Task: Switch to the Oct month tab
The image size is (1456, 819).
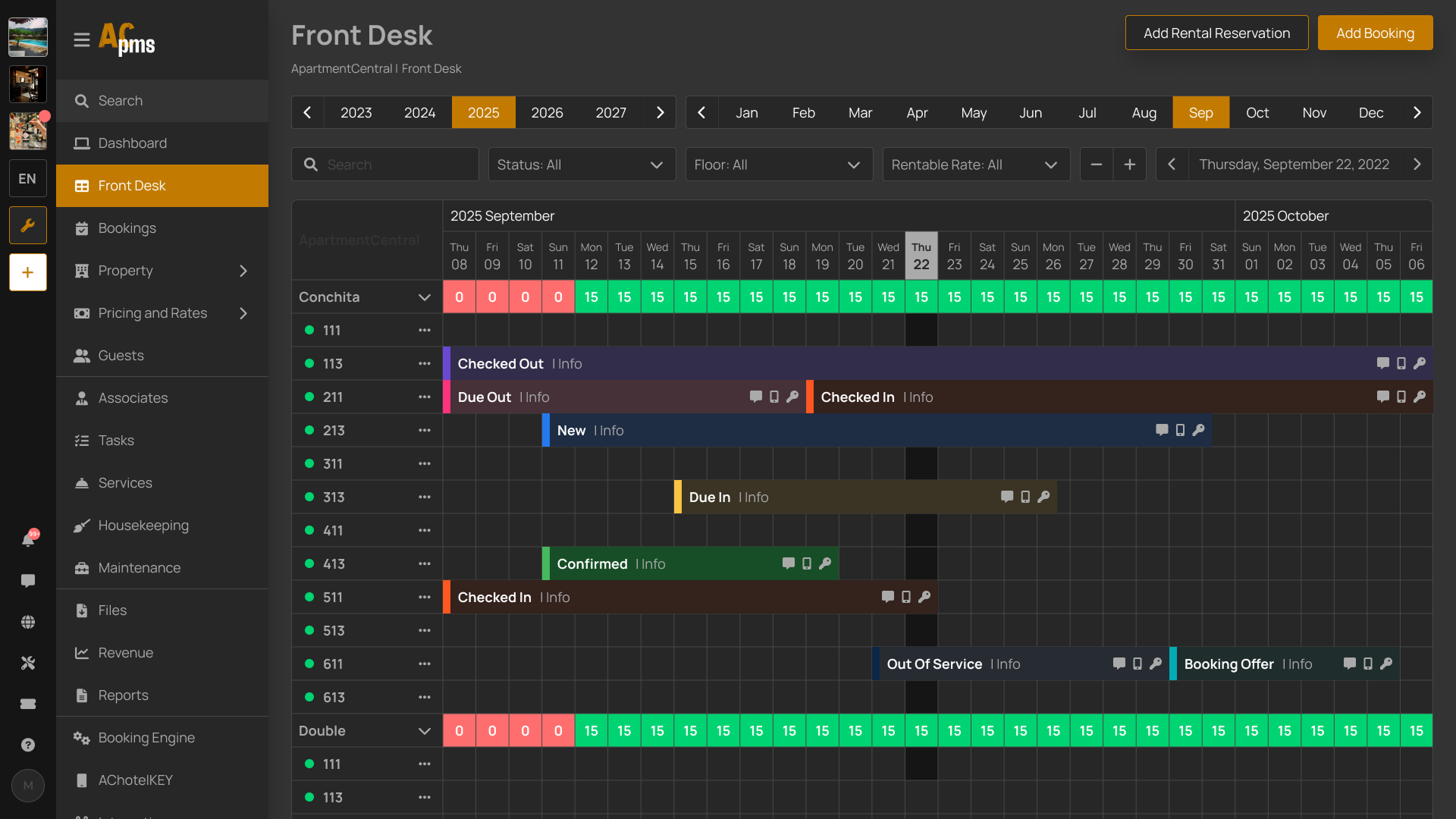Action: pyautogui.click(x=1257, y=112)
